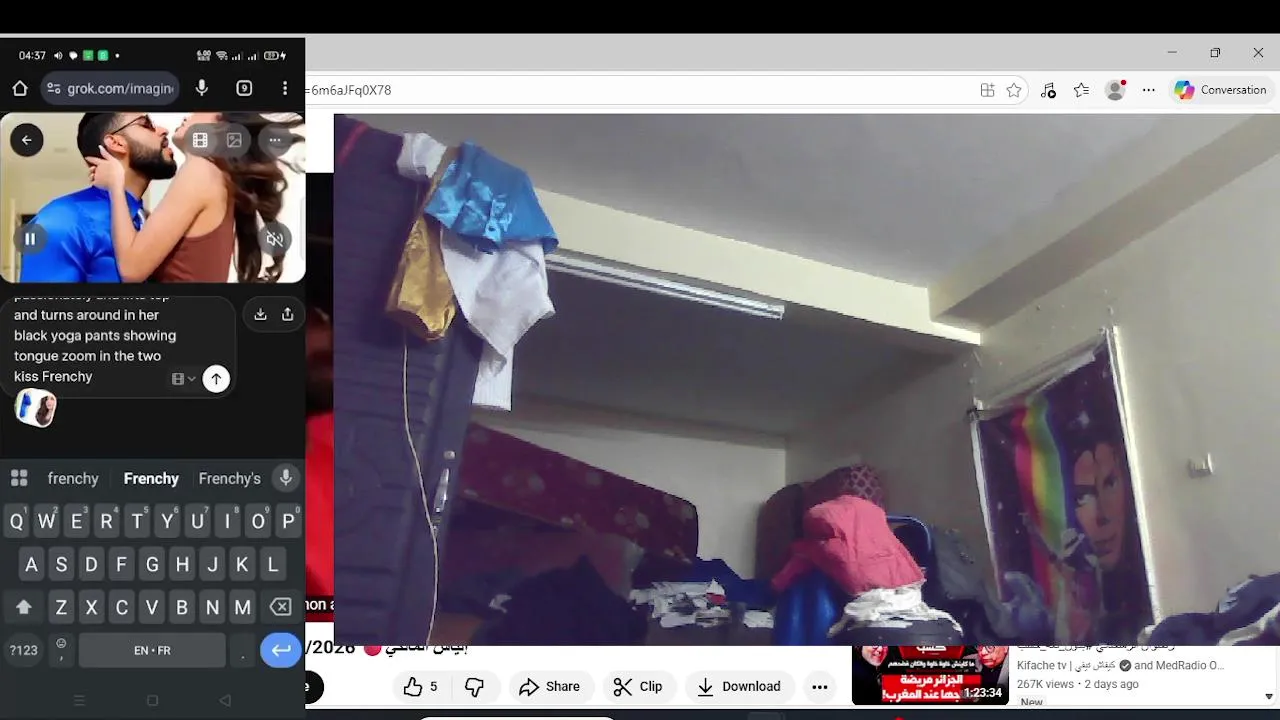Tap the blue enter key on keyboard

281,650
